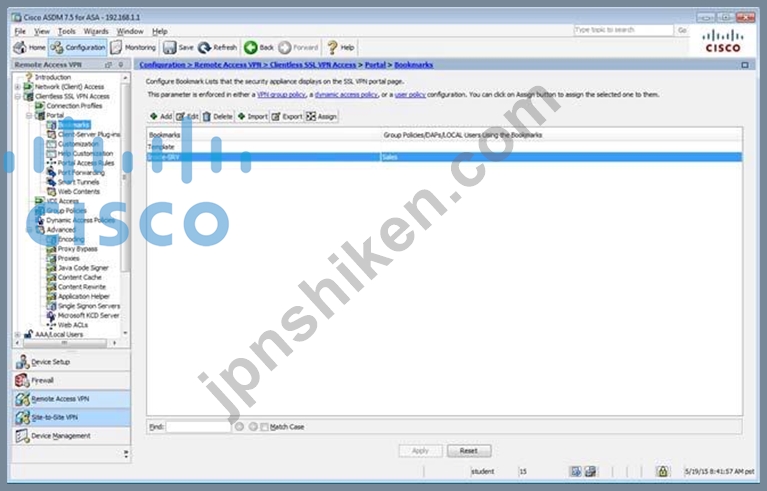Image resolution: width=767 pixels, height=491 pixels.
Task: Click the Go search button
Action: coord(682,30)
